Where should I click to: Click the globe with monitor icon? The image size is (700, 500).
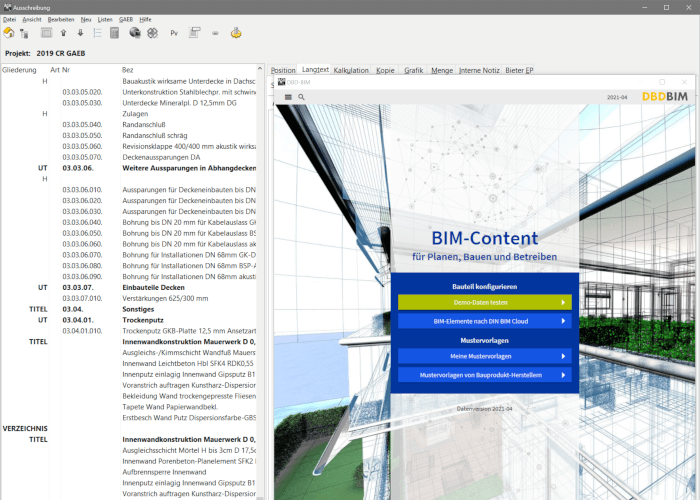(135, 33)
